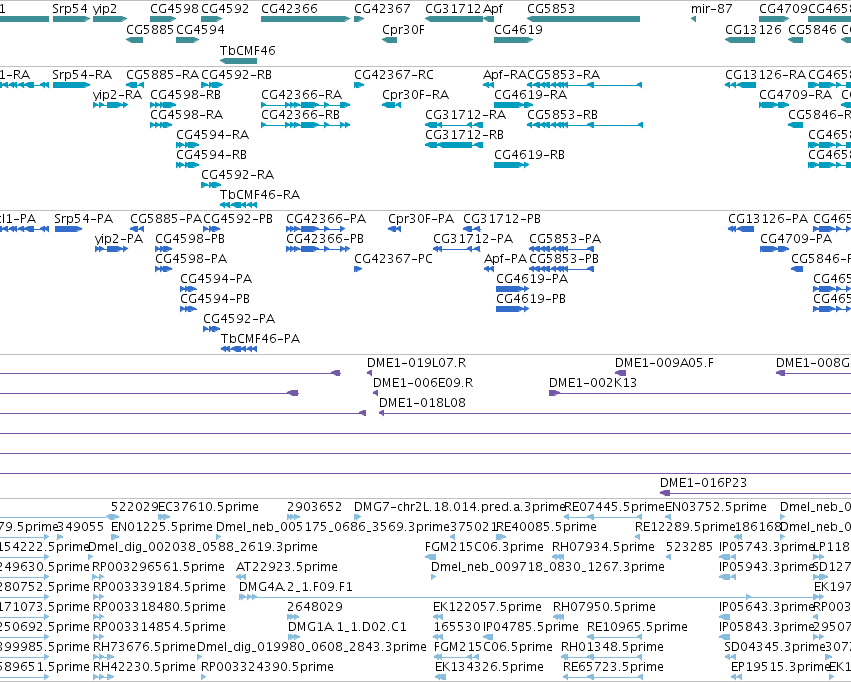
Task: Click the DMG1A.1_1.D02.C1 feature label
Action: [x=347, y=627]
